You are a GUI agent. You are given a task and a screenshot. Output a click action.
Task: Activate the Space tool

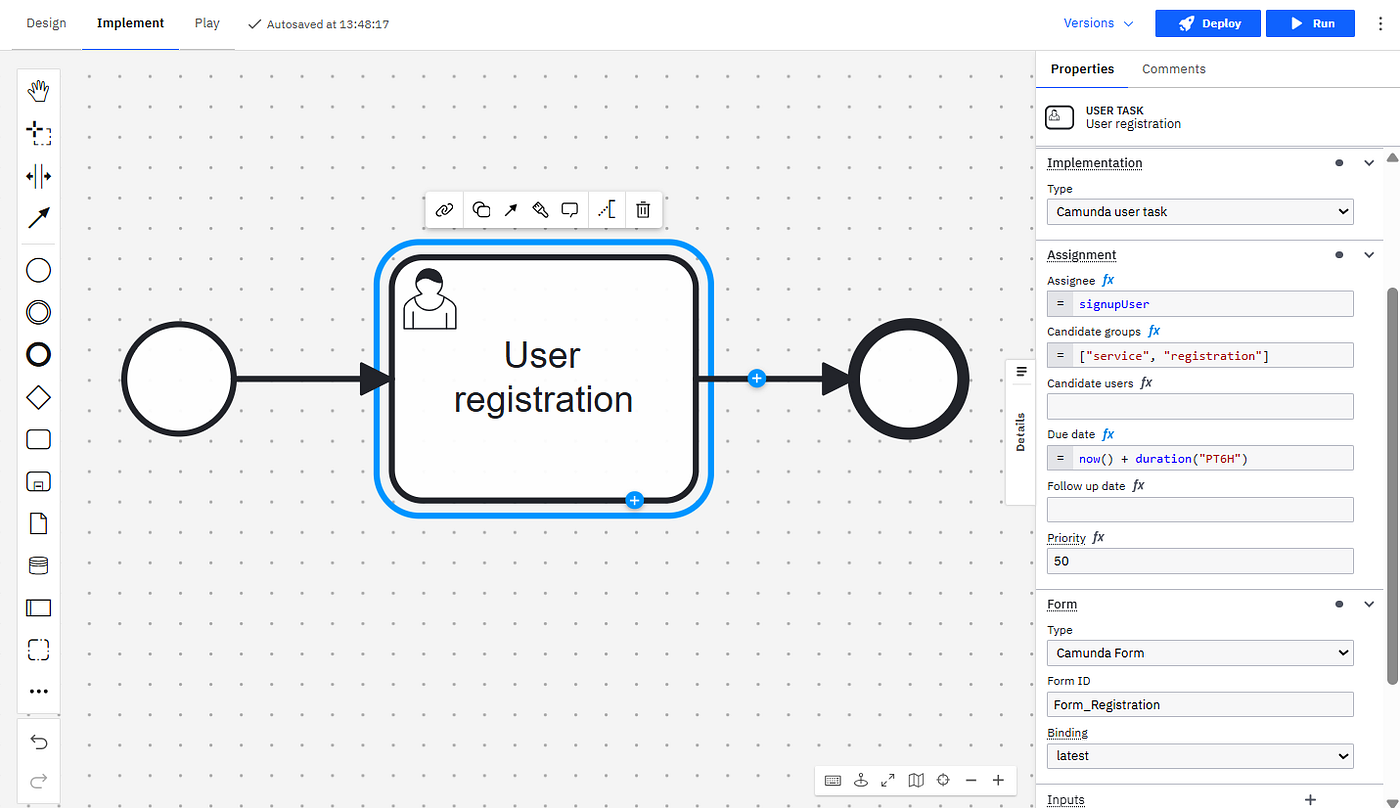pos(38,176)
